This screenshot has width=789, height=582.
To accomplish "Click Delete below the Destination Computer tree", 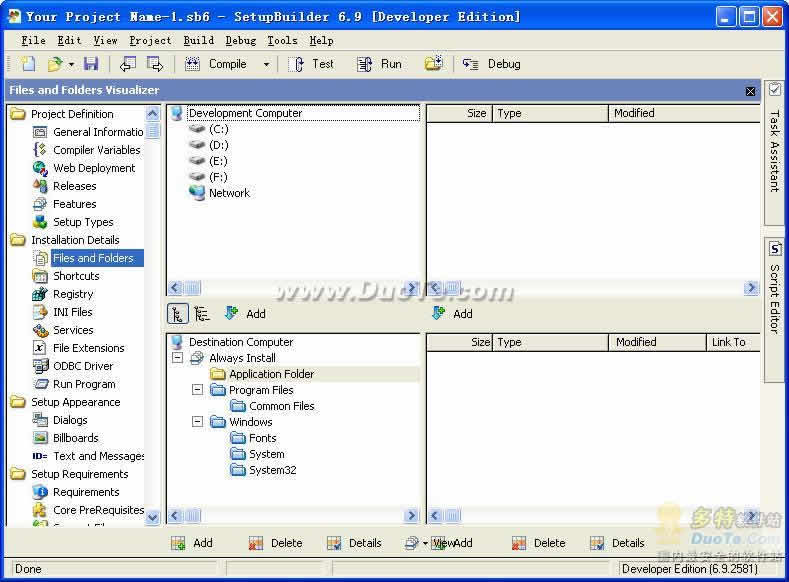I will click(276, 543).
